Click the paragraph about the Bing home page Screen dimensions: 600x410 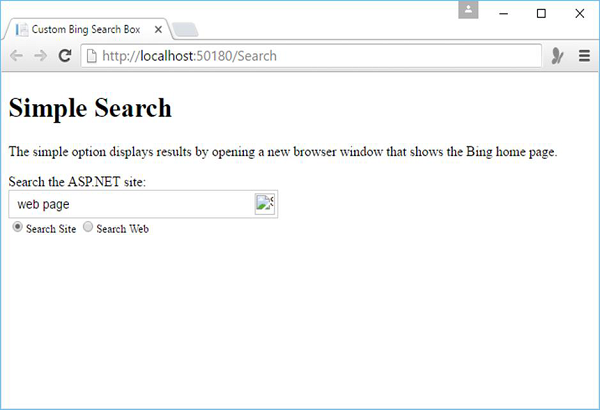[283, 152]
